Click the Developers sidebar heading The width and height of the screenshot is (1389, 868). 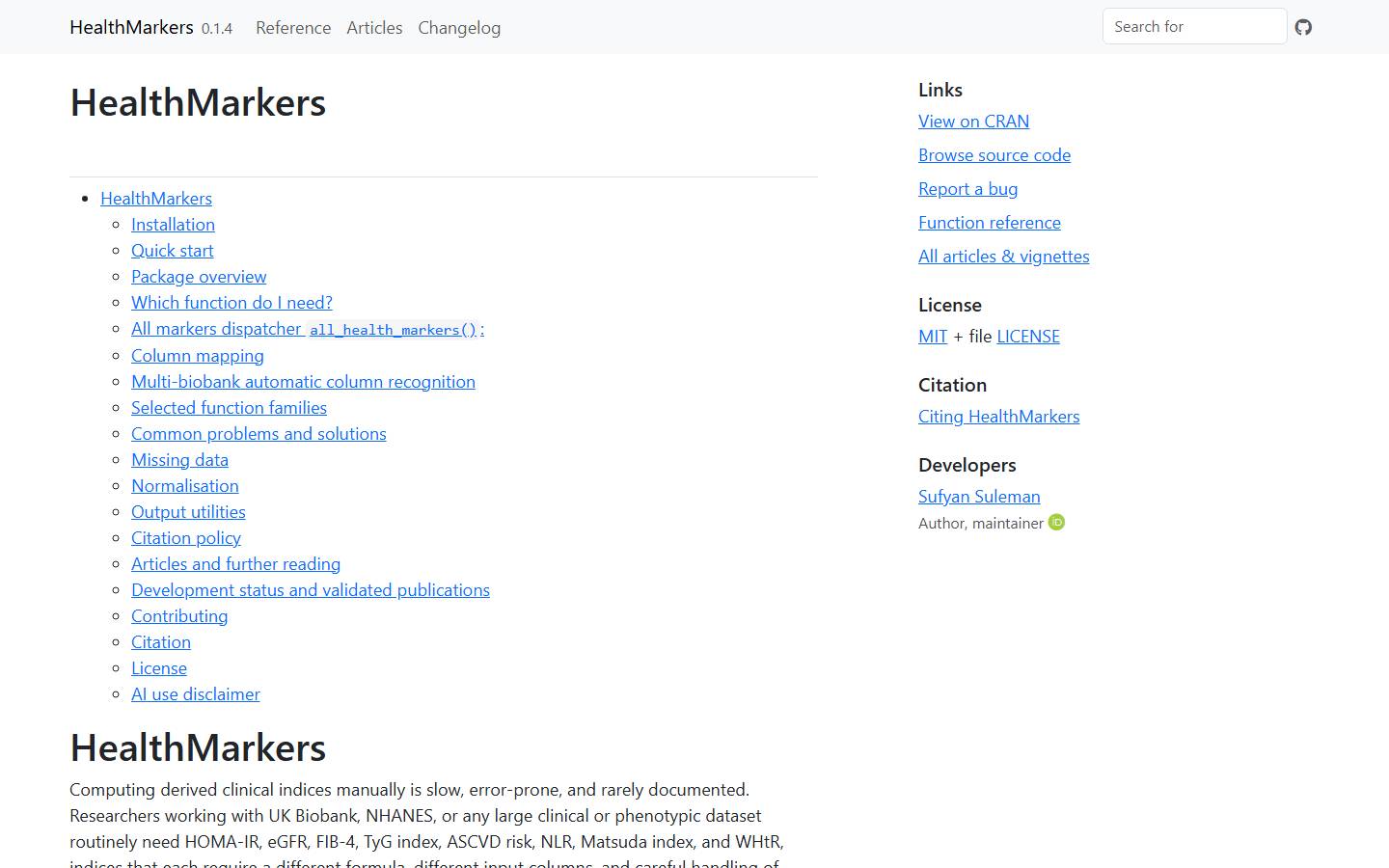pos(967,465)
